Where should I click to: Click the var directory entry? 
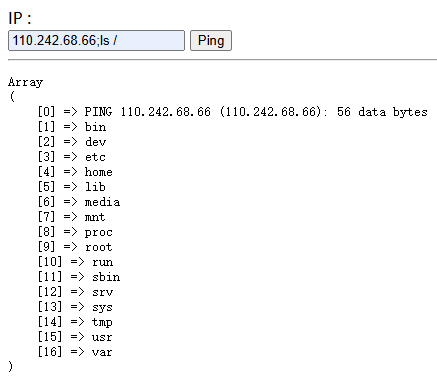(x=102, y=352)
